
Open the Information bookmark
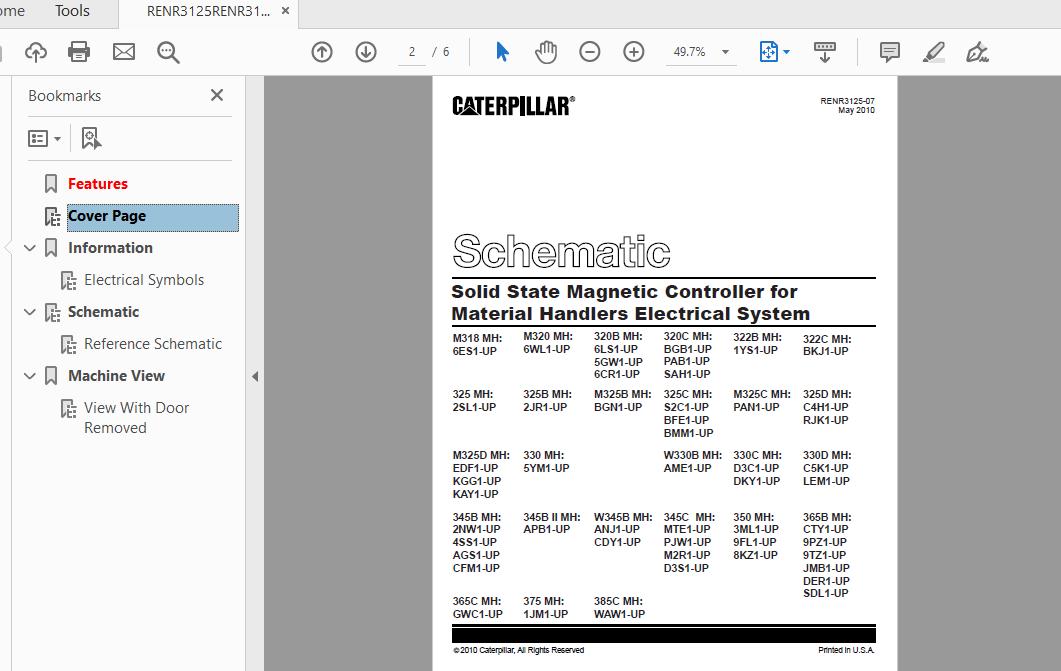[x=110, y=248]
